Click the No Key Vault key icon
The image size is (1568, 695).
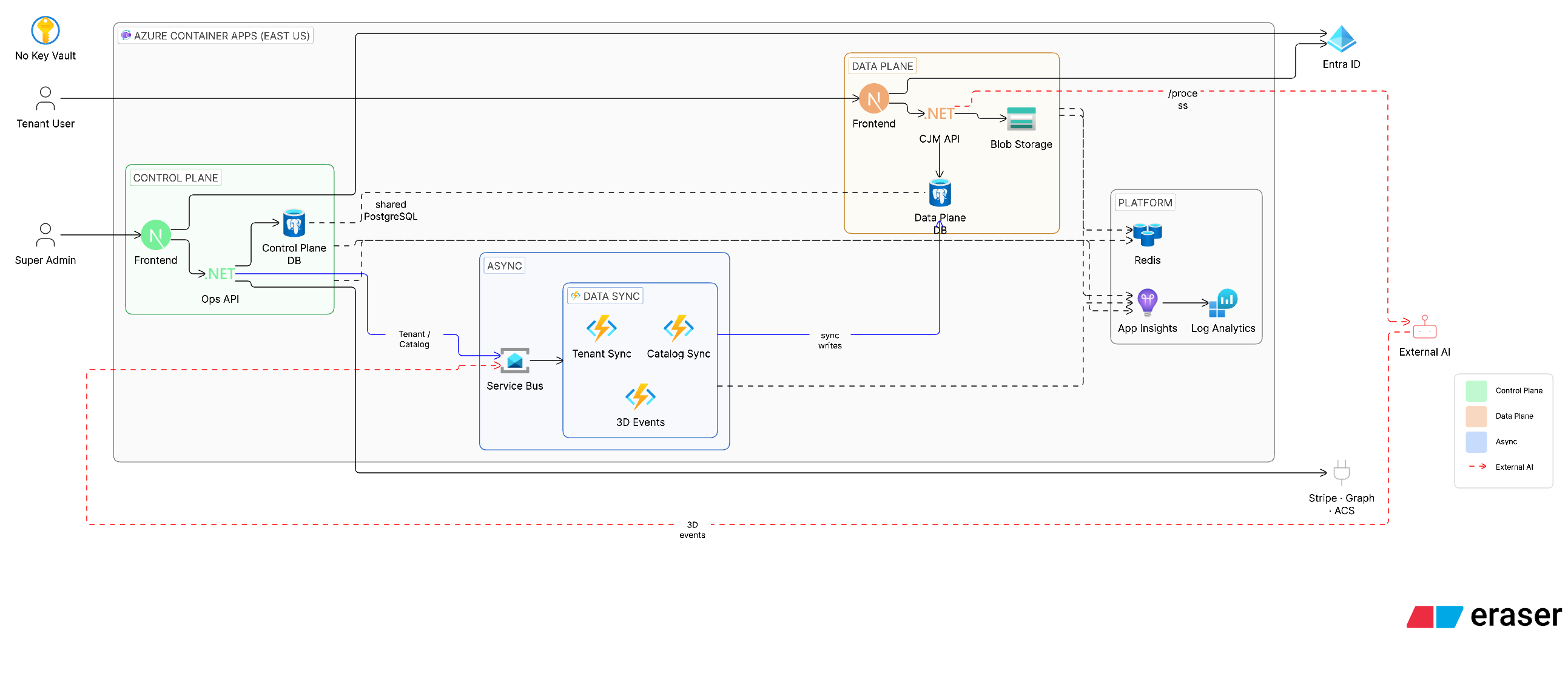click(x=45, y=30)
